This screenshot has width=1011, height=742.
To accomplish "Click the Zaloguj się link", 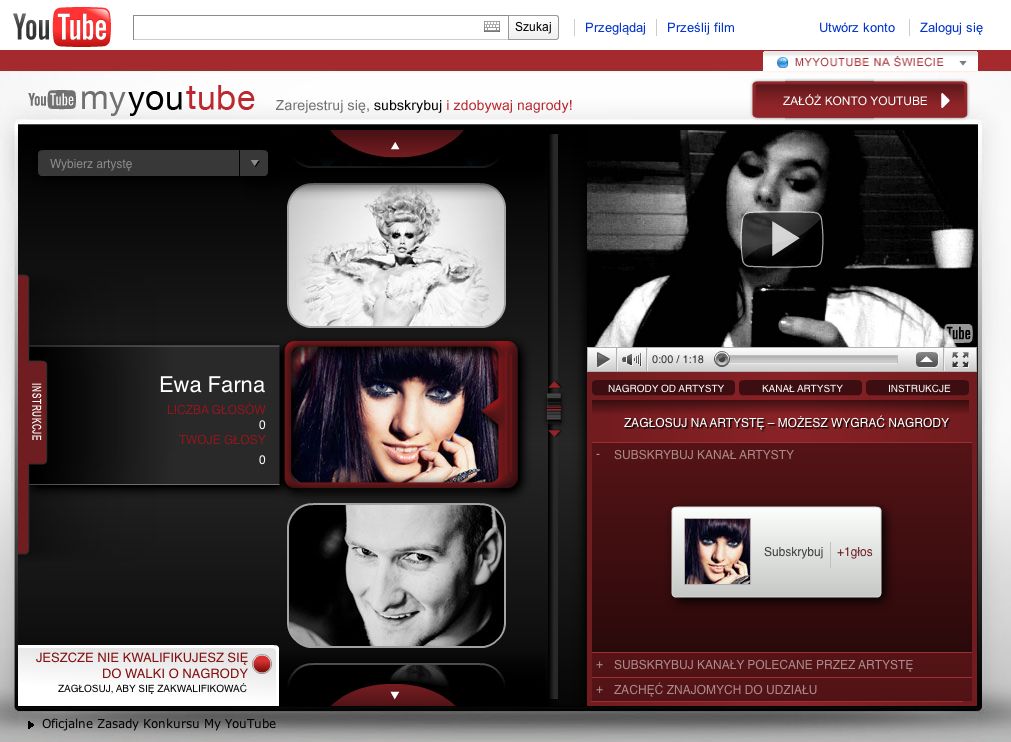I will (x=951, y=28).
